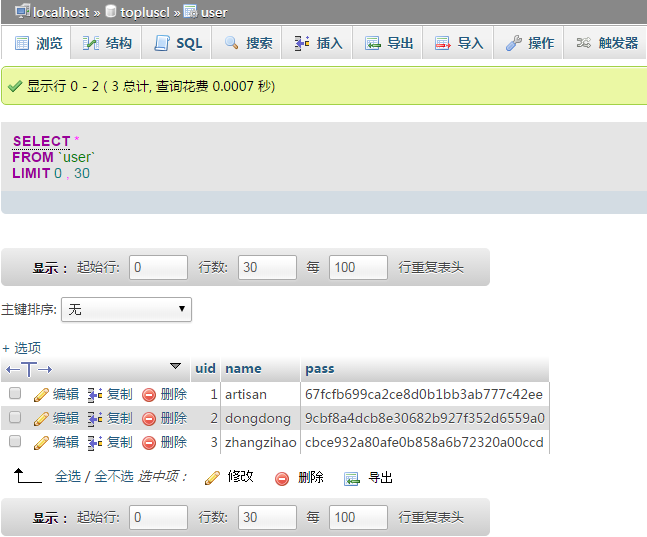
Task: Click the full texts arrows toggle icon
Action: coord(29,369)
